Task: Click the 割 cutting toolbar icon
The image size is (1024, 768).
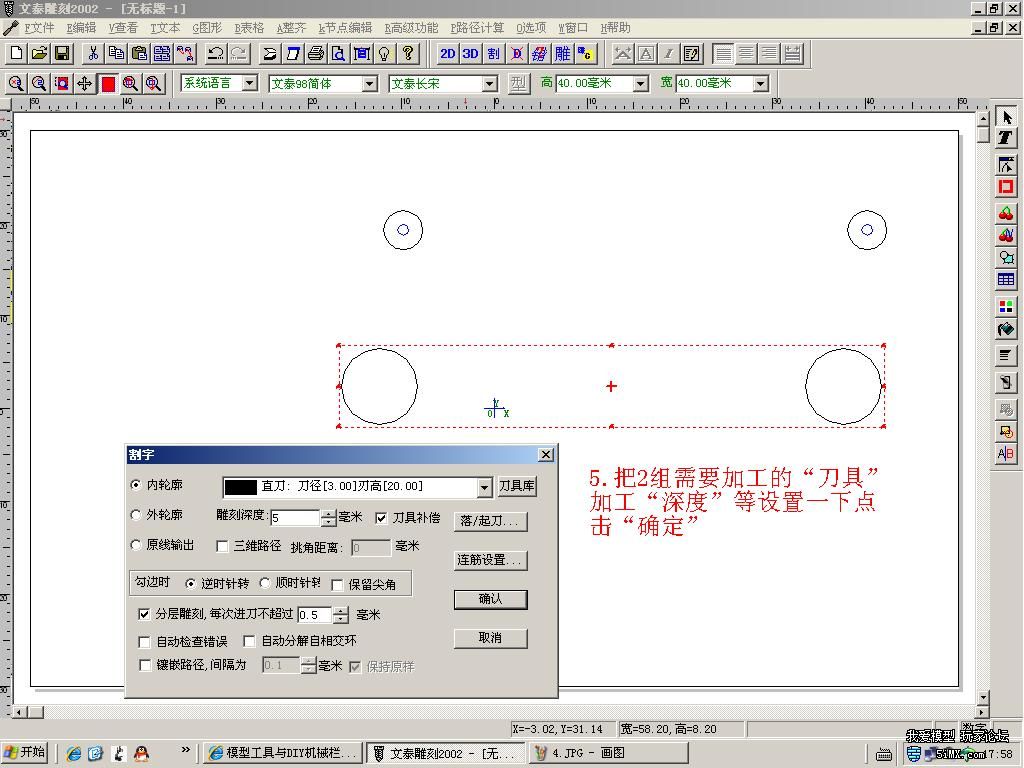Action: [x=494, y=54]
